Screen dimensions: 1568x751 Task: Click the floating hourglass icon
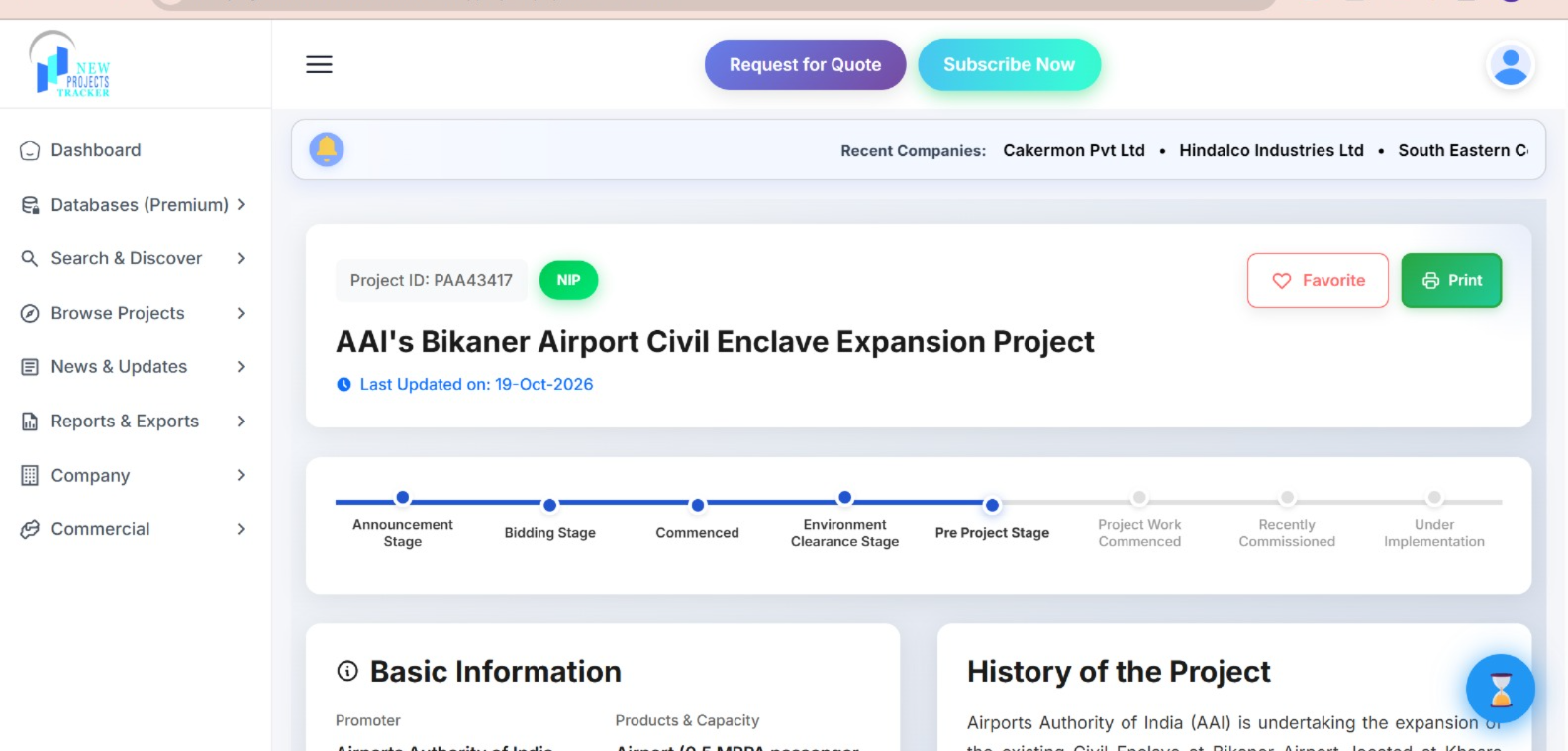1501,689
